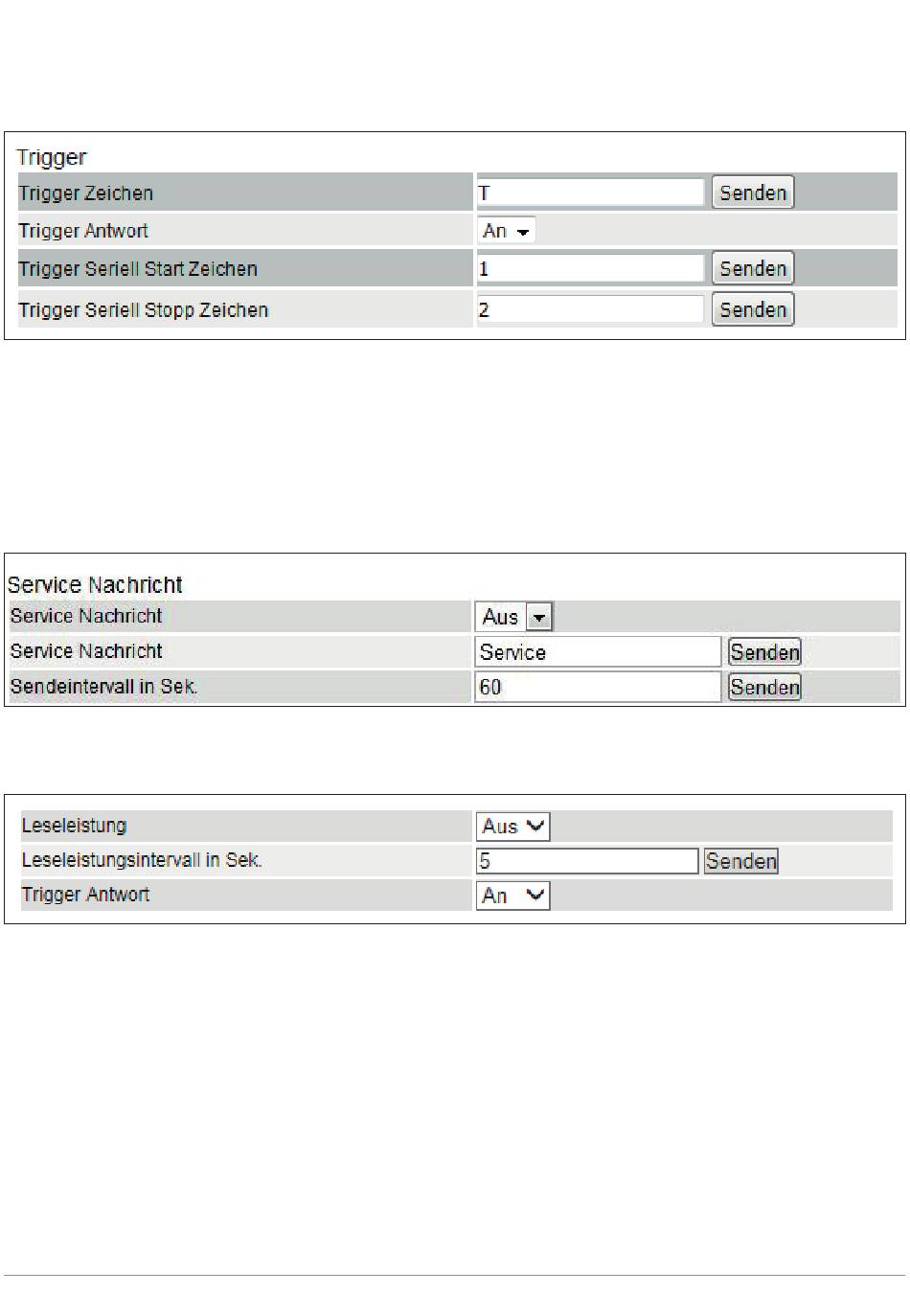Click the chevron on Leseleistung Aus selector
Image resolution: width=910 pixels, height=1316 pixels.
[535, 826]
